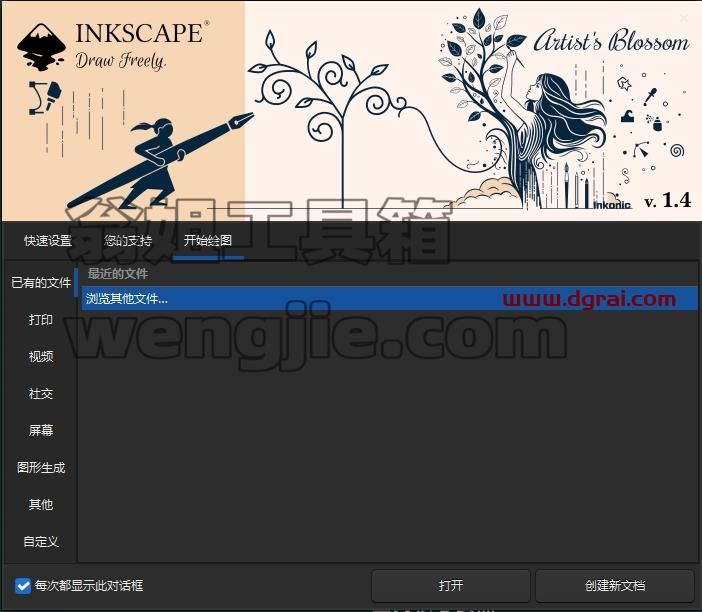Viewport: 702px width, 612px height.
Task: Select the 社交 template category
Action: [41, 394]
